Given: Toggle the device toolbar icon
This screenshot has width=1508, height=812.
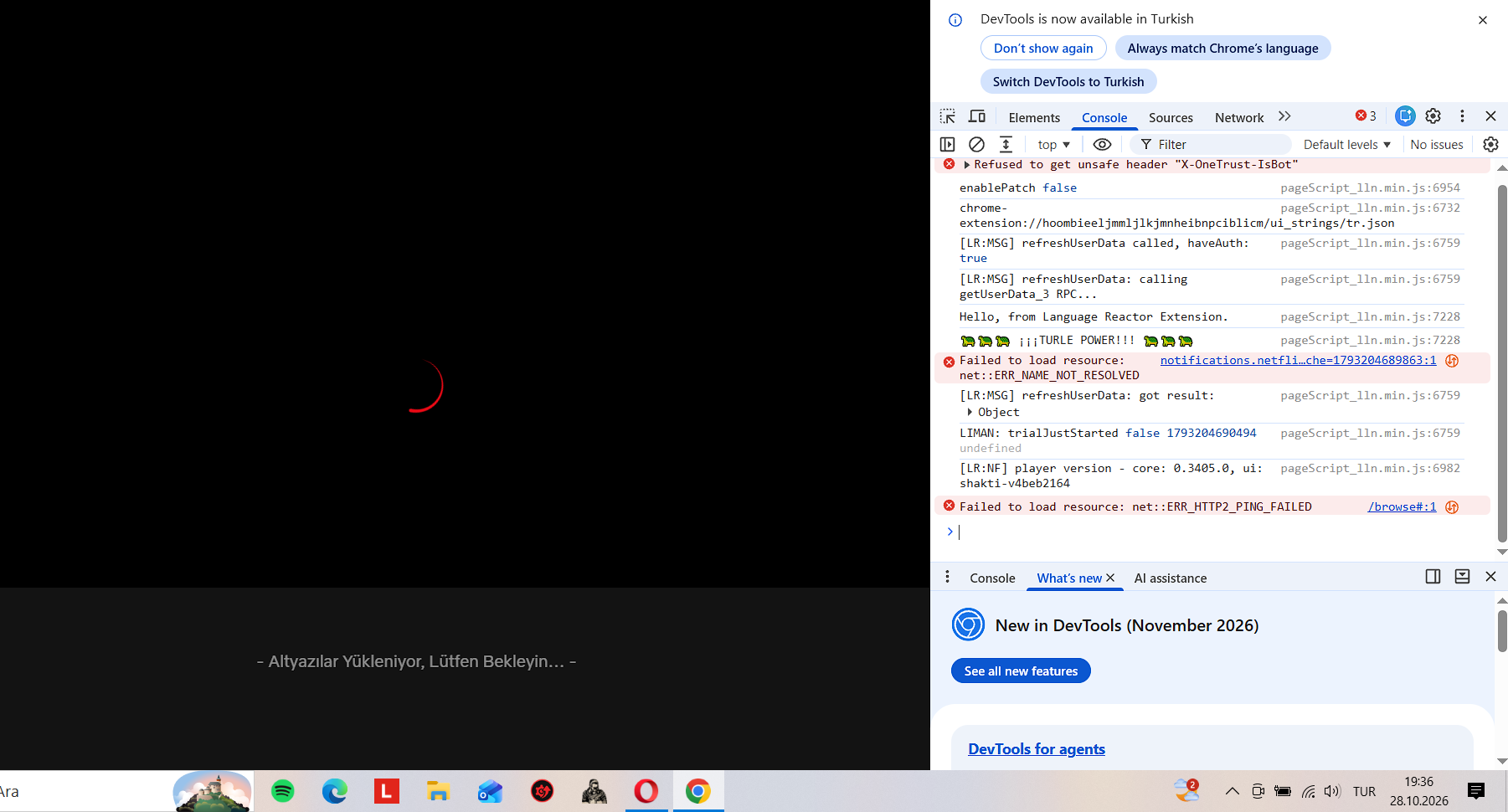Looking at the screenshot, I should pyautogui.click(x=977, y=116).
